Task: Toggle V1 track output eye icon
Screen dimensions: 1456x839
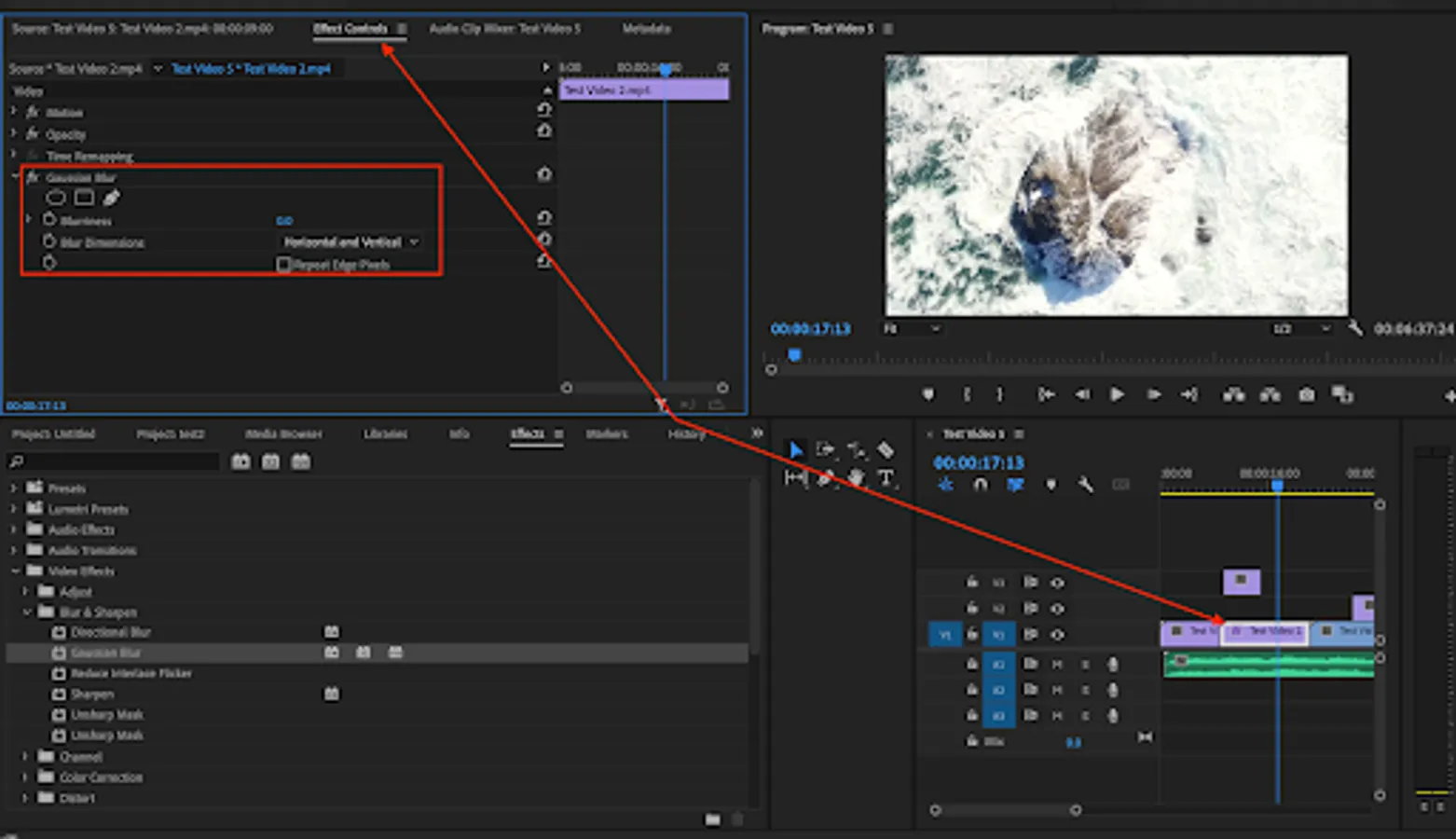Action: tap(1057, 635)
